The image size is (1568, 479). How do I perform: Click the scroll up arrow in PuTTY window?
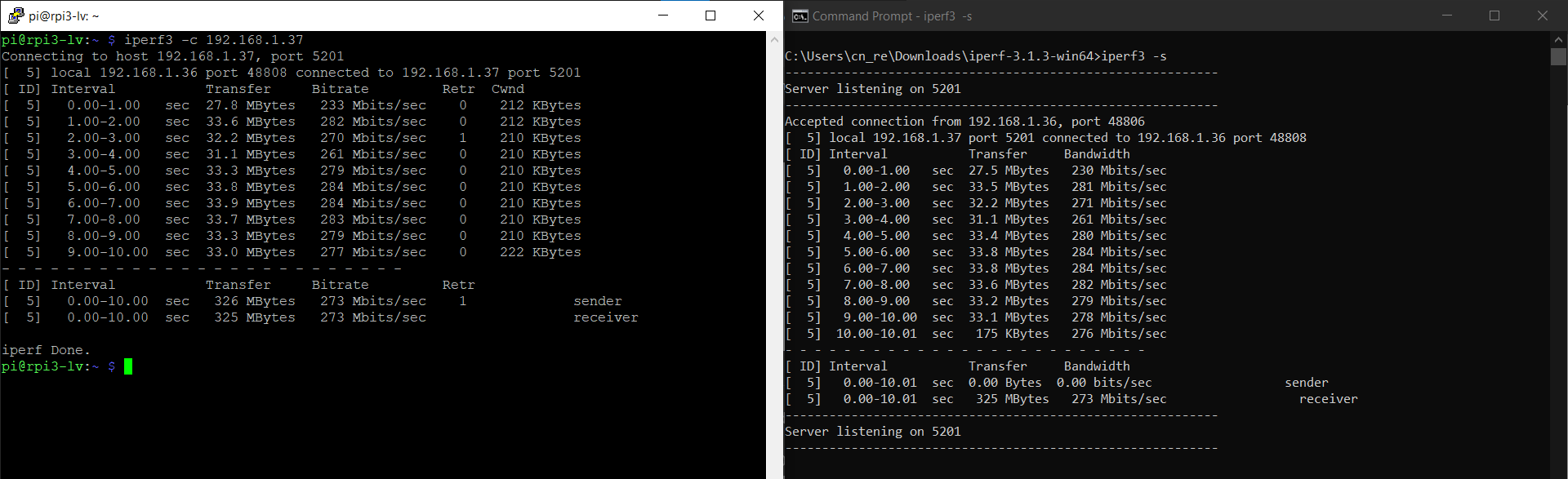774,38
